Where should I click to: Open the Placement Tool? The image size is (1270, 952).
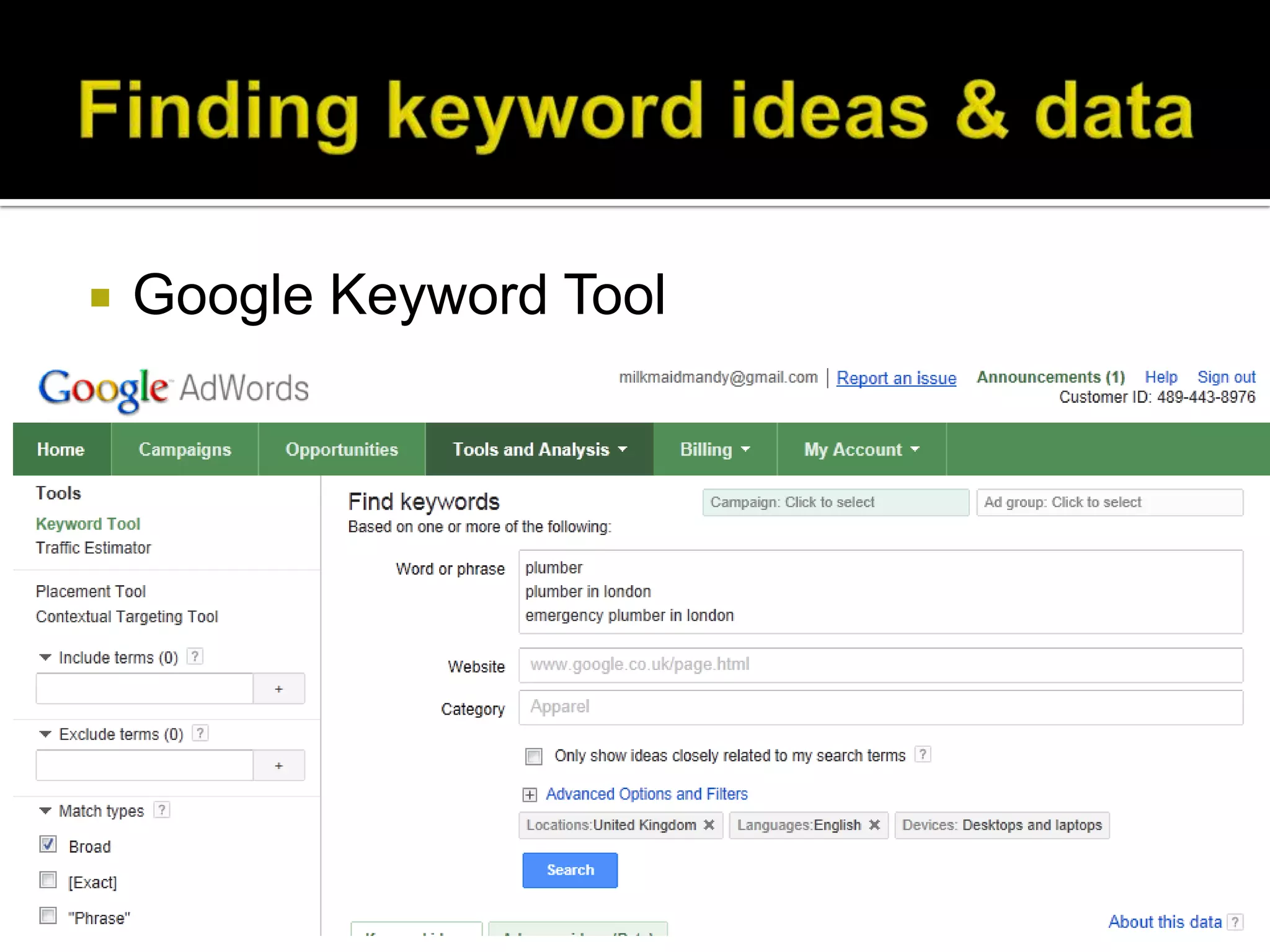[91, 591]
